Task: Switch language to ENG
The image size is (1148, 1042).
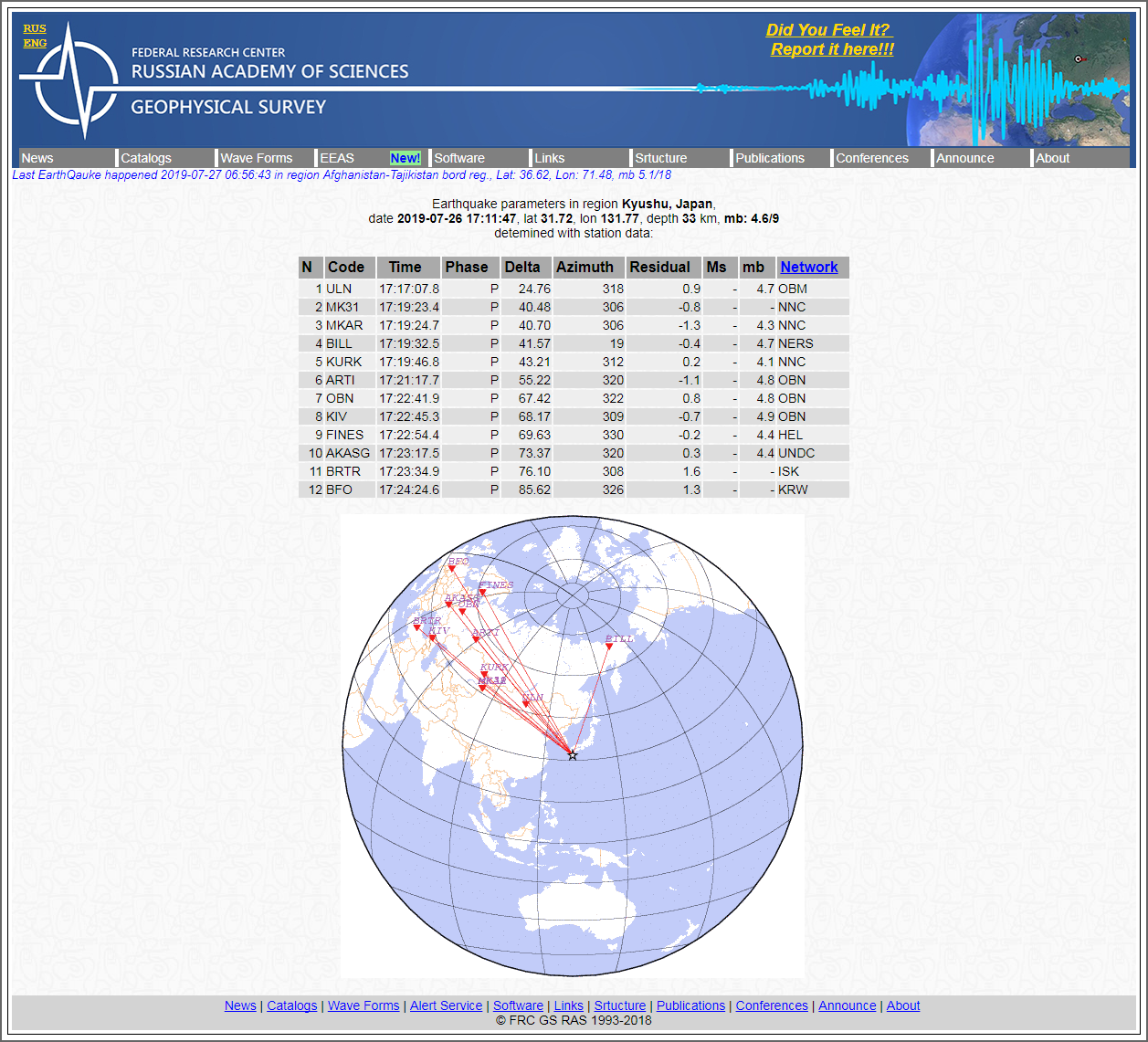Action: (x=35, y=43)
